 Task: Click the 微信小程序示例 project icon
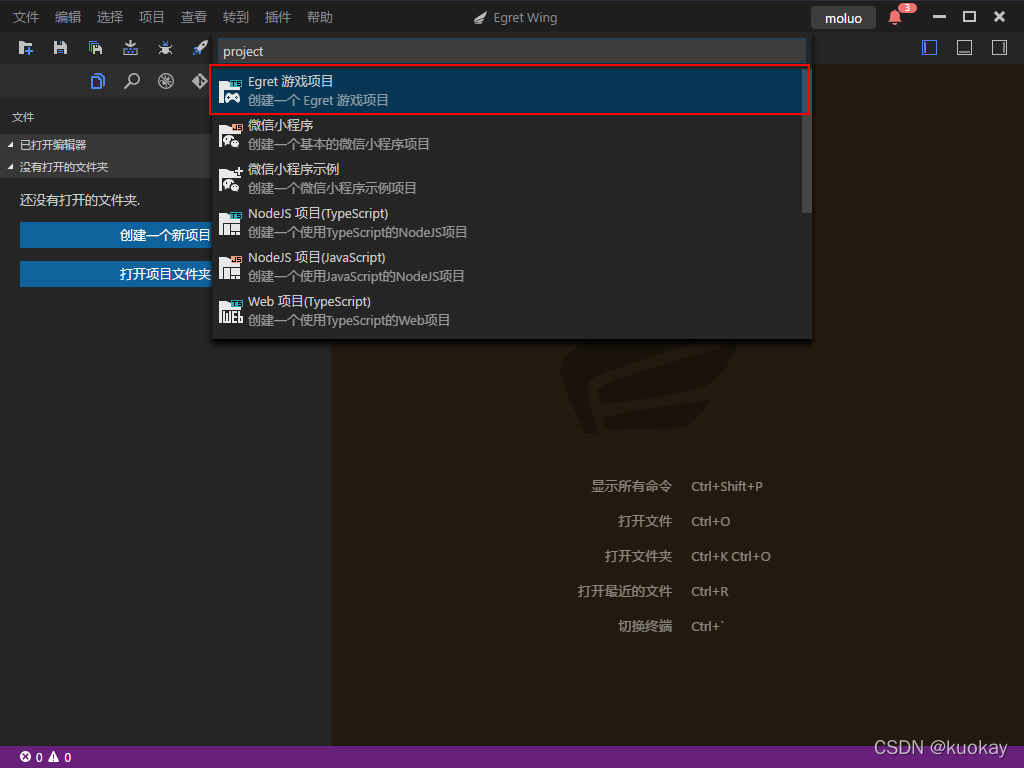(x=231, y=179)
